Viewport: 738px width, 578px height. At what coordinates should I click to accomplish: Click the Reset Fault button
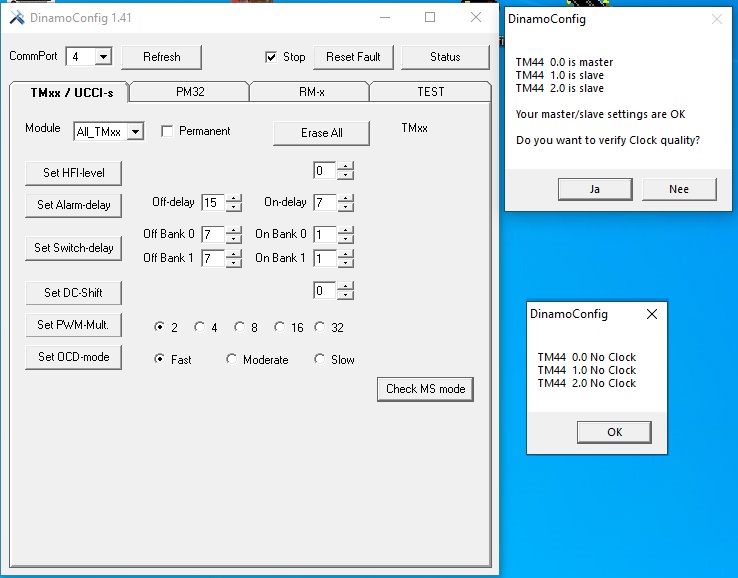pyautogui.click(x=353, y=57)
